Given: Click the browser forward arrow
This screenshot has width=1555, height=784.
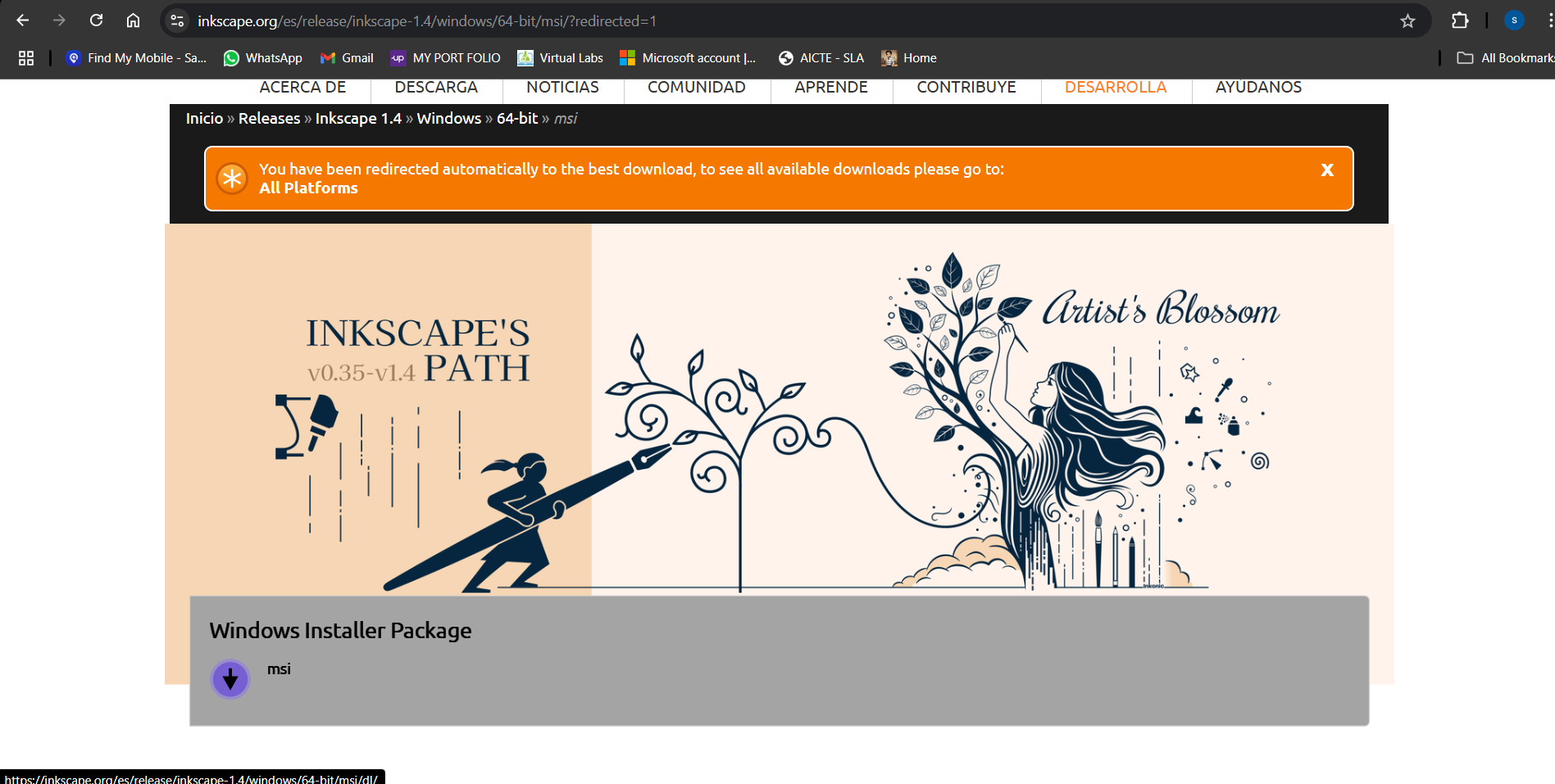Looking at the screenshot, I should 59,20.
